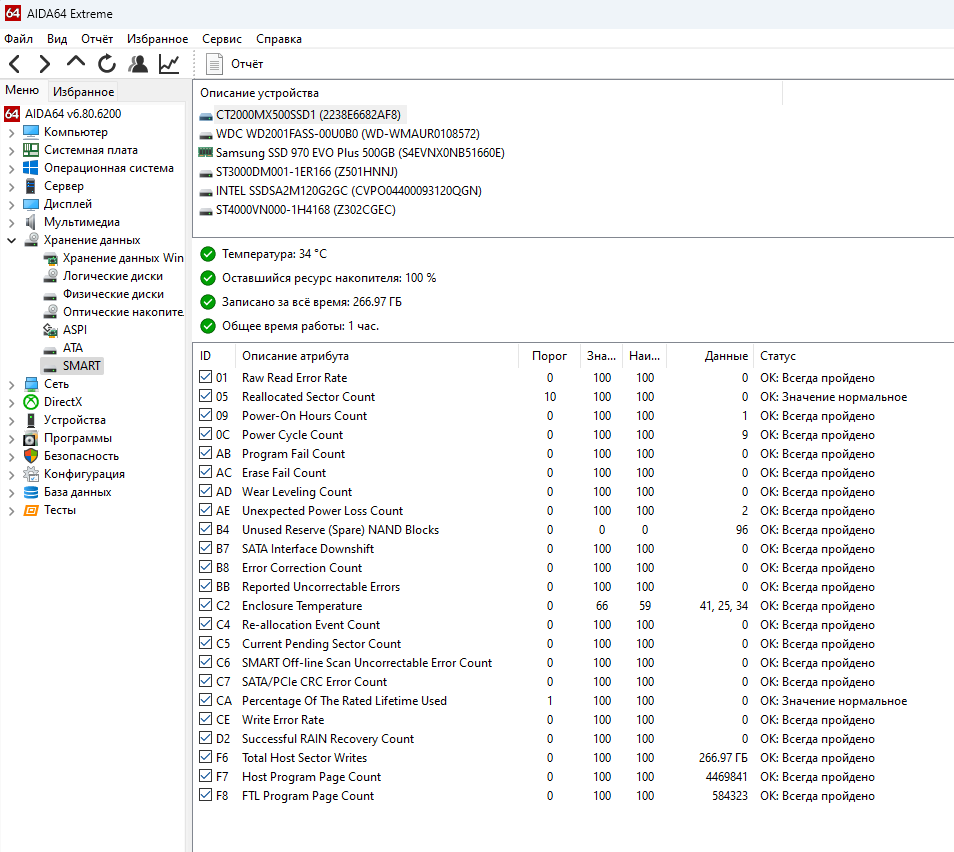Image resolution: width=954 pixels, height=852 pixels.
Task: Toggle the F8 FTL Program Page Count checkbox
Action: 206,795
